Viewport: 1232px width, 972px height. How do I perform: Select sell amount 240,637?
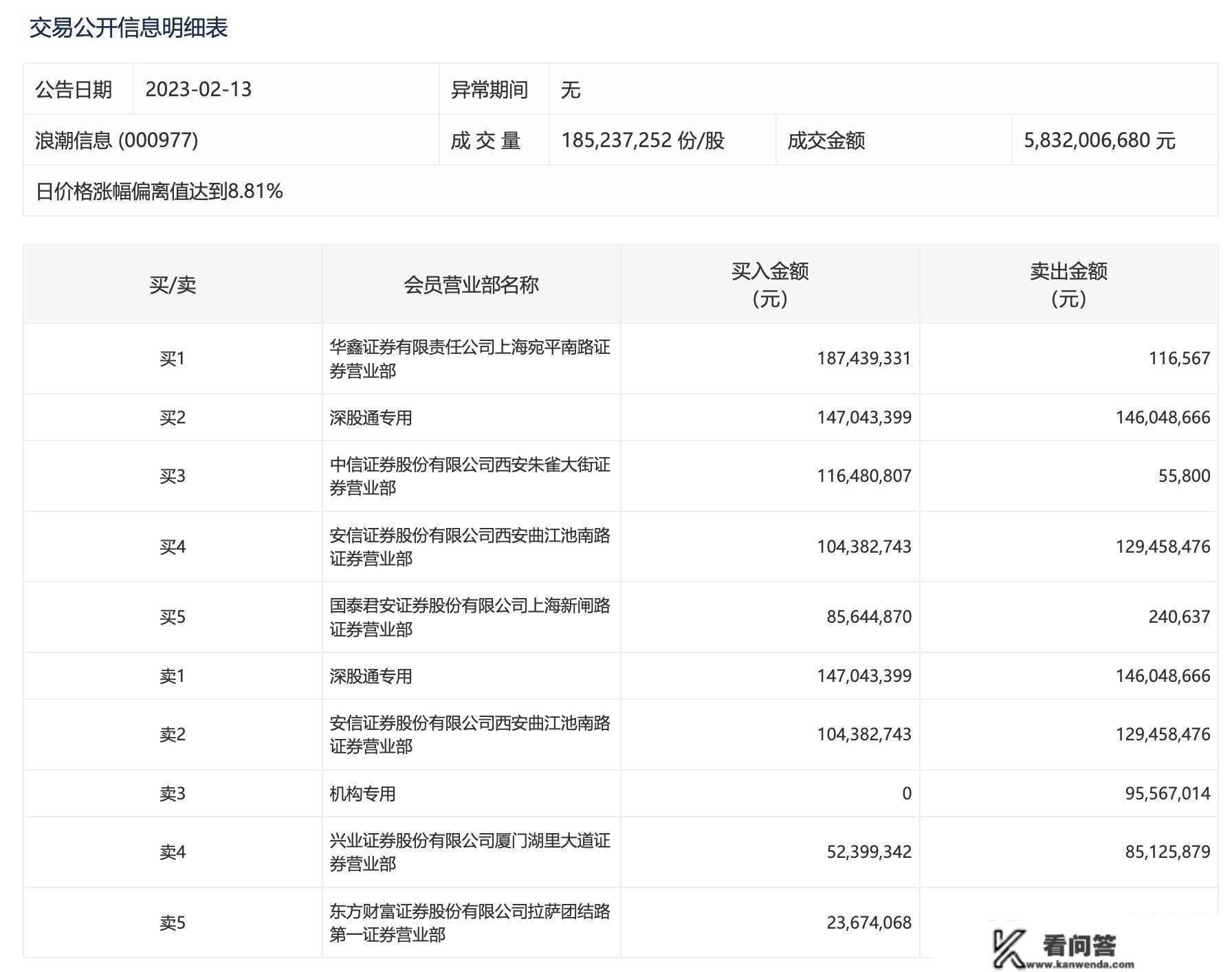click(1179, 617)
